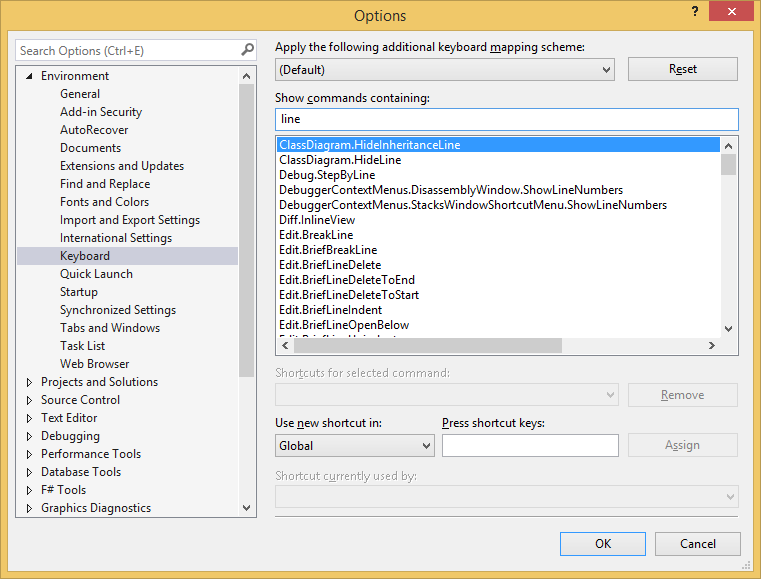Click the OK button
This screenshot has width=761, height=579.
pyautogui.click(x=602, y=544)
